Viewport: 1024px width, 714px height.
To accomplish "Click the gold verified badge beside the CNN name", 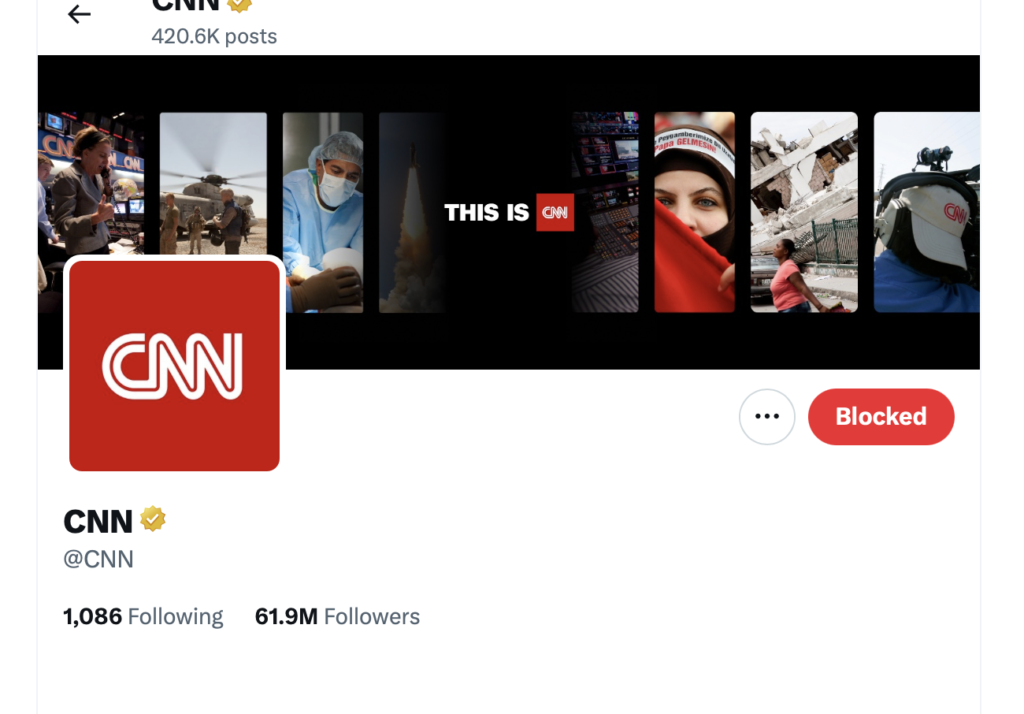I will coord(153,520).
